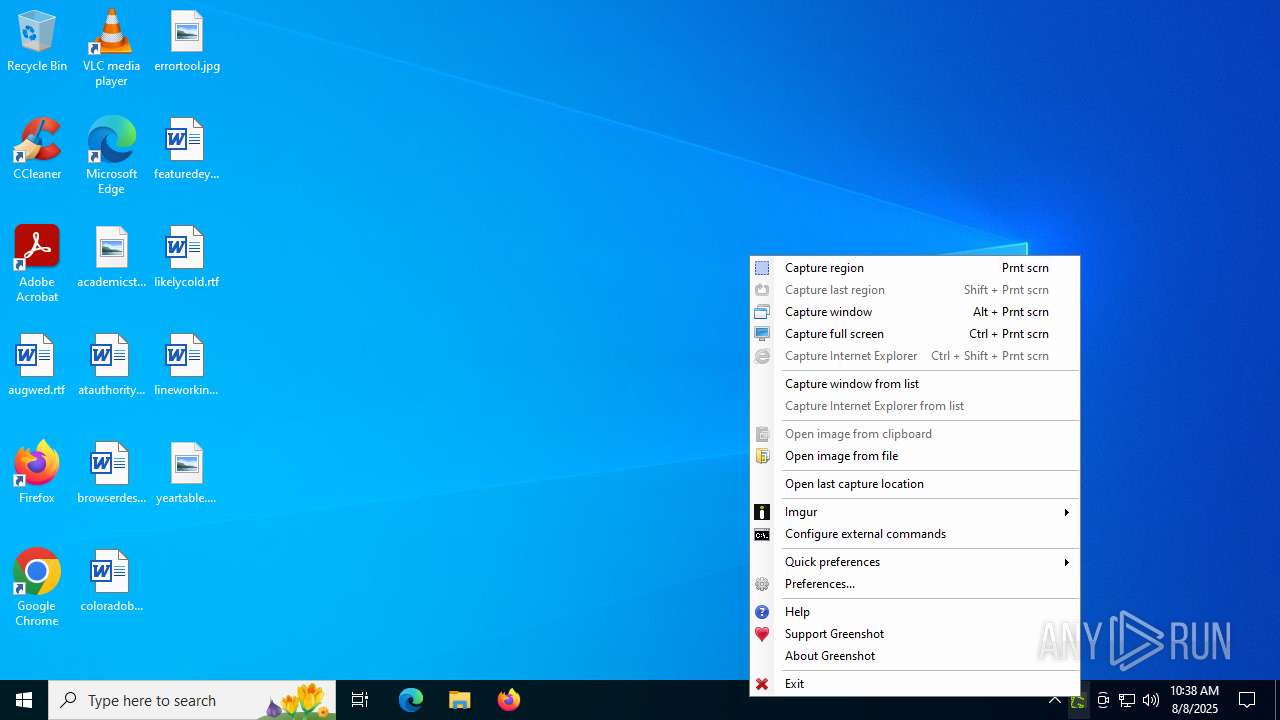The image size is (1280, 720).
Task: Select the coloradob... document icon
Action: 111,582
